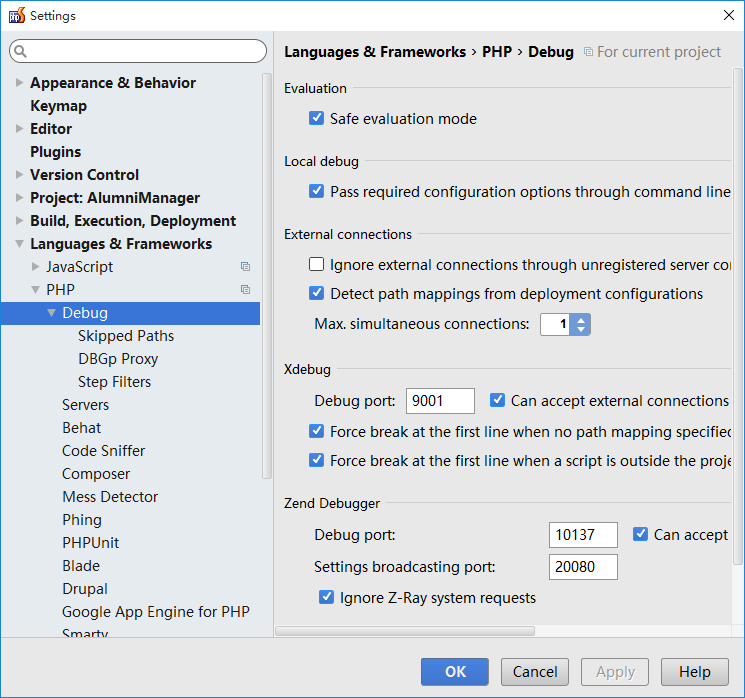The image size is (745, 698).
Task: Click the right panel vertical scrollbar
Action: point(737,316)
